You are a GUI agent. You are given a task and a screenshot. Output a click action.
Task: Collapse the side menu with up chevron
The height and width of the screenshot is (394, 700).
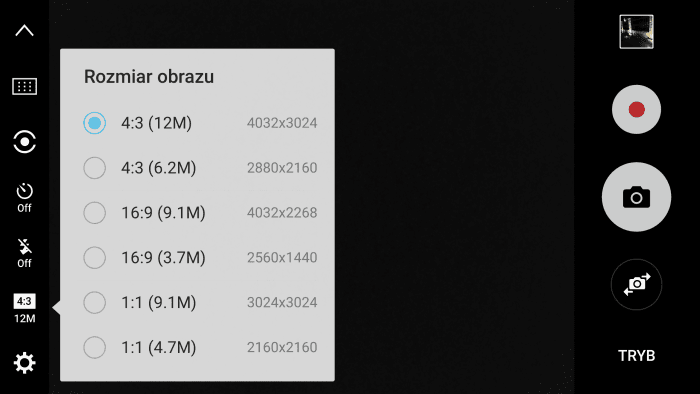click(x=25, y=30)
